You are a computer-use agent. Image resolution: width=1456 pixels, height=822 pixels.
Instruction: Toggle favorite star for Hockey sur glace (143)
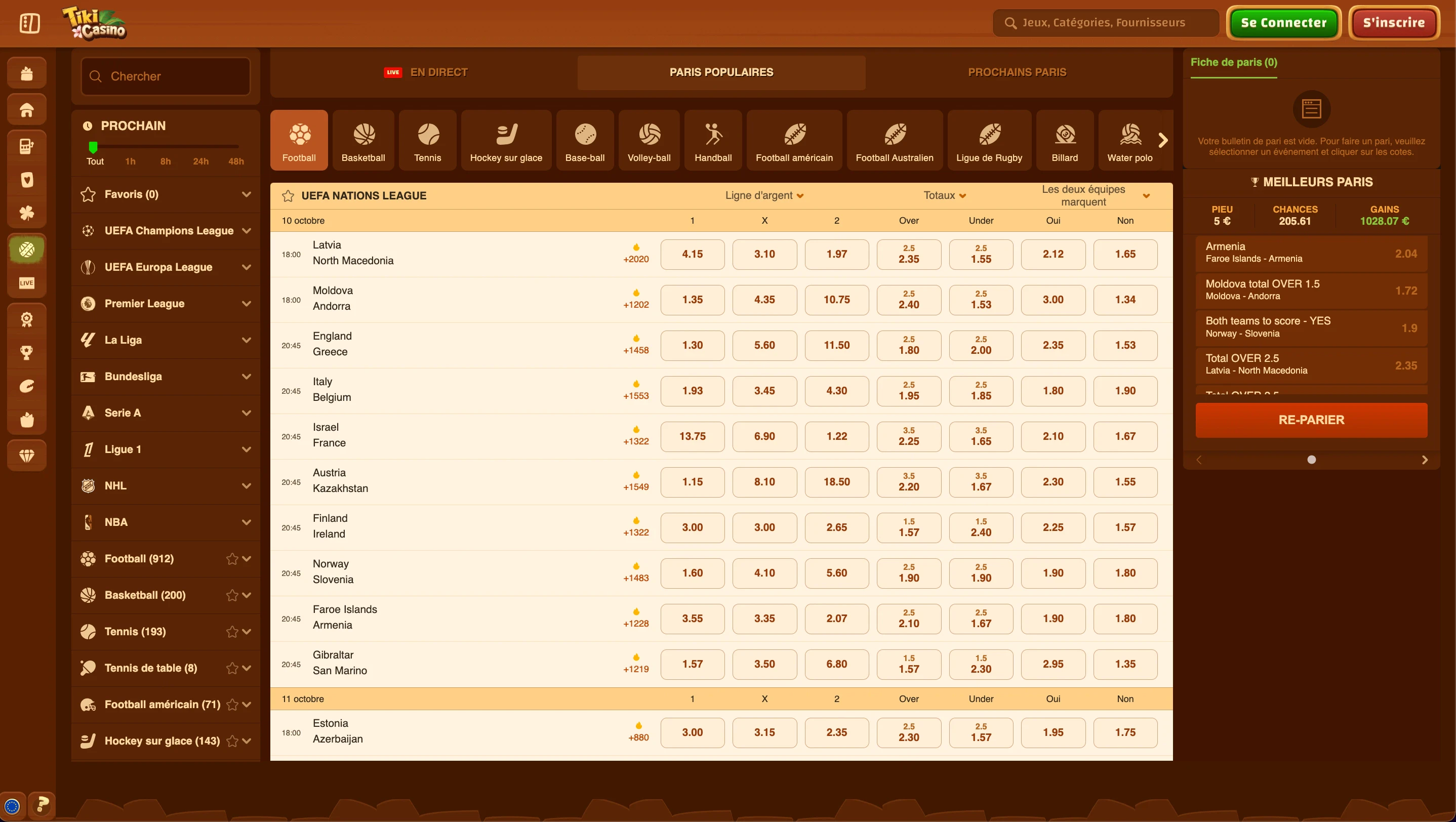point(232,741)
